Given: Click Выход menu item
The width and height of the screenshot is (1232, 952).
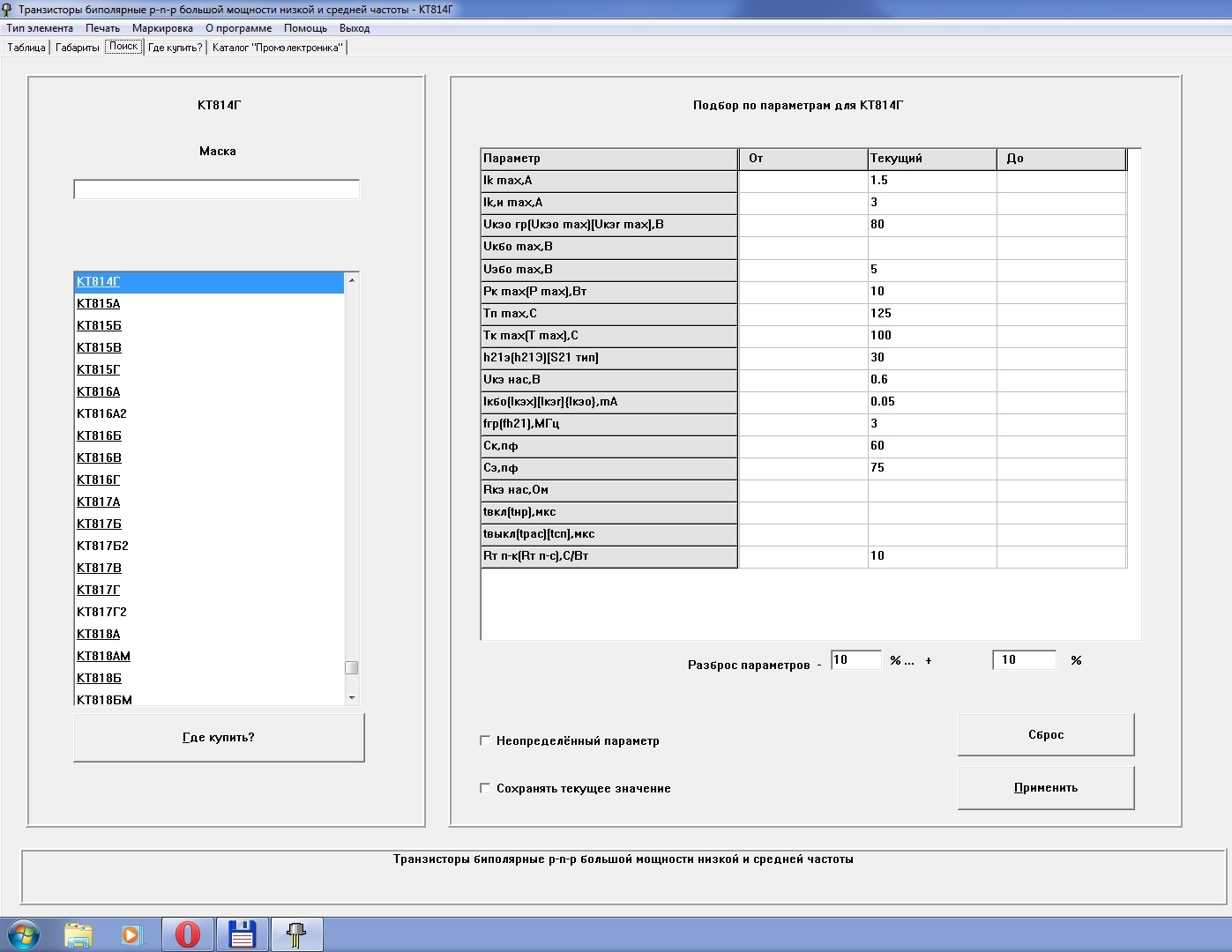Looking at the screenshot, I should [355, 28].
